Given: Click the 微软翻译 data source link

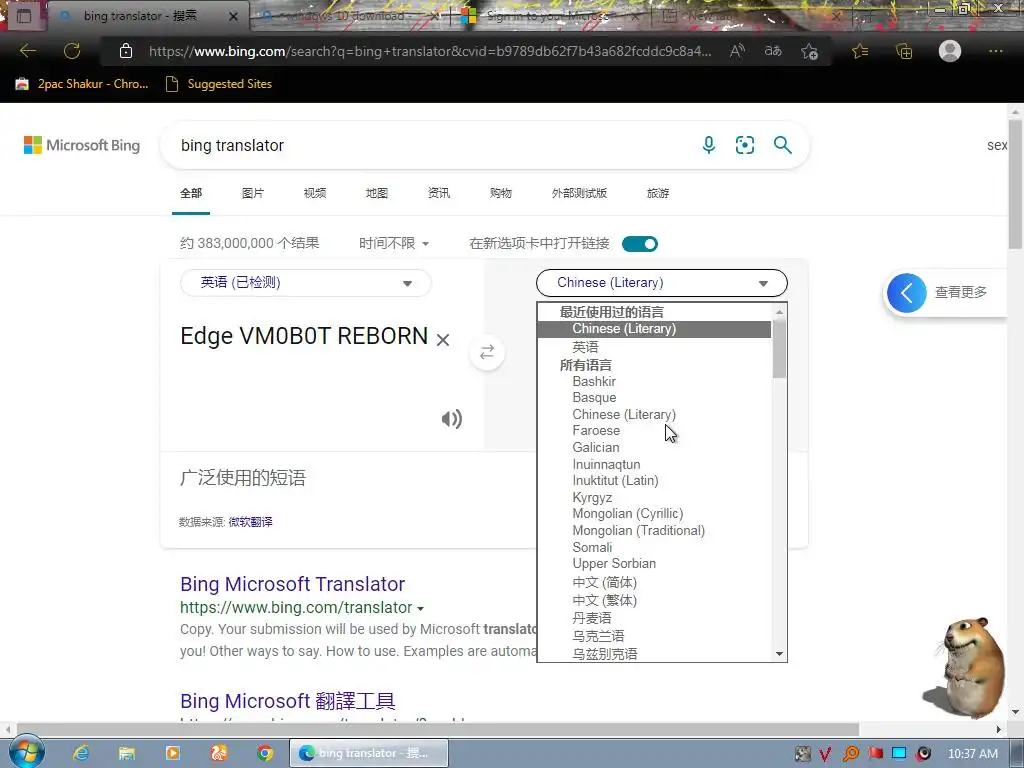Looking at the screenshot, I should pos(250,522).
